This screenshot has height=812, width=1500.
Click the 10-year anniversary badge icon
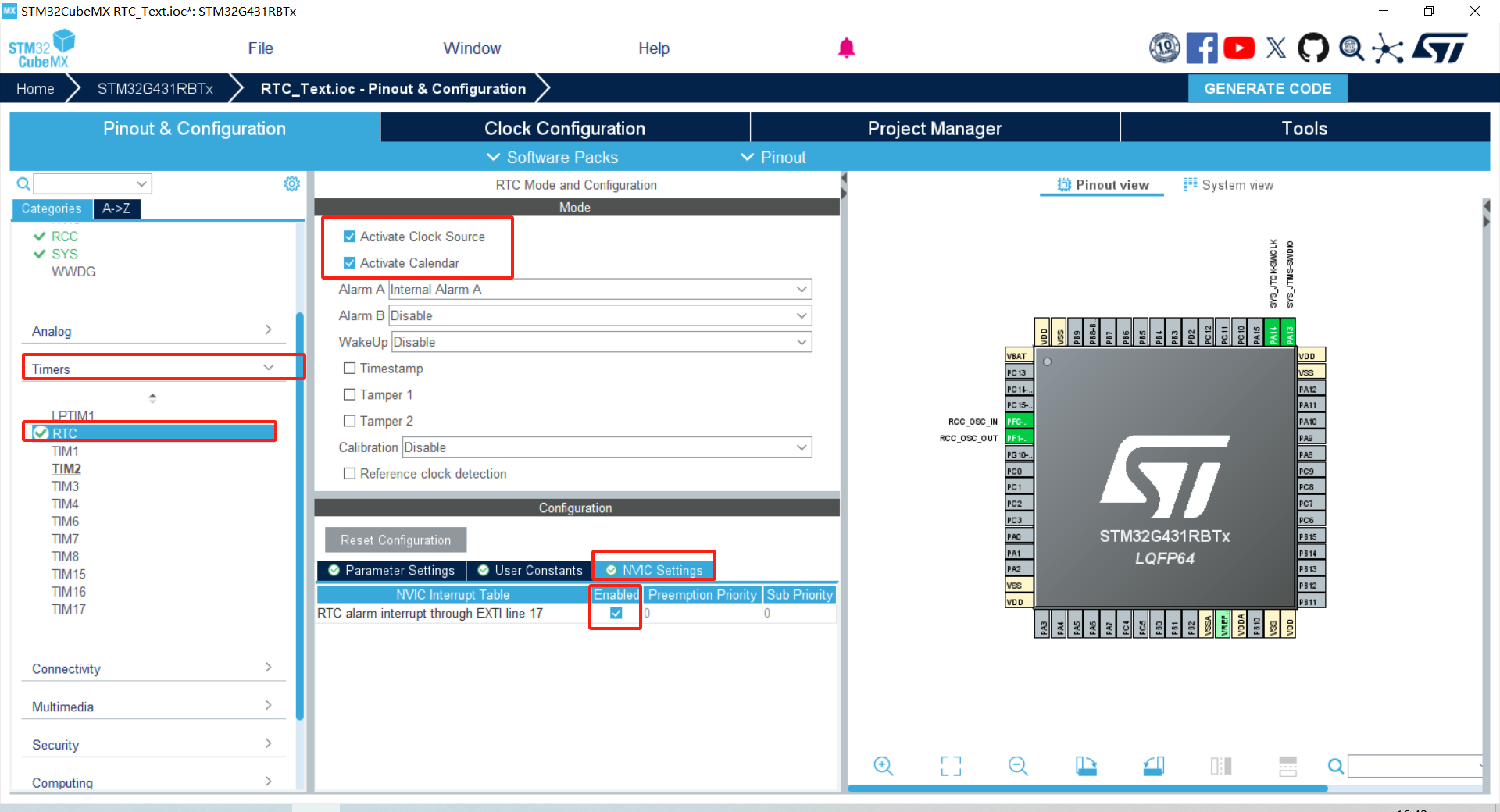(1164, 48)
